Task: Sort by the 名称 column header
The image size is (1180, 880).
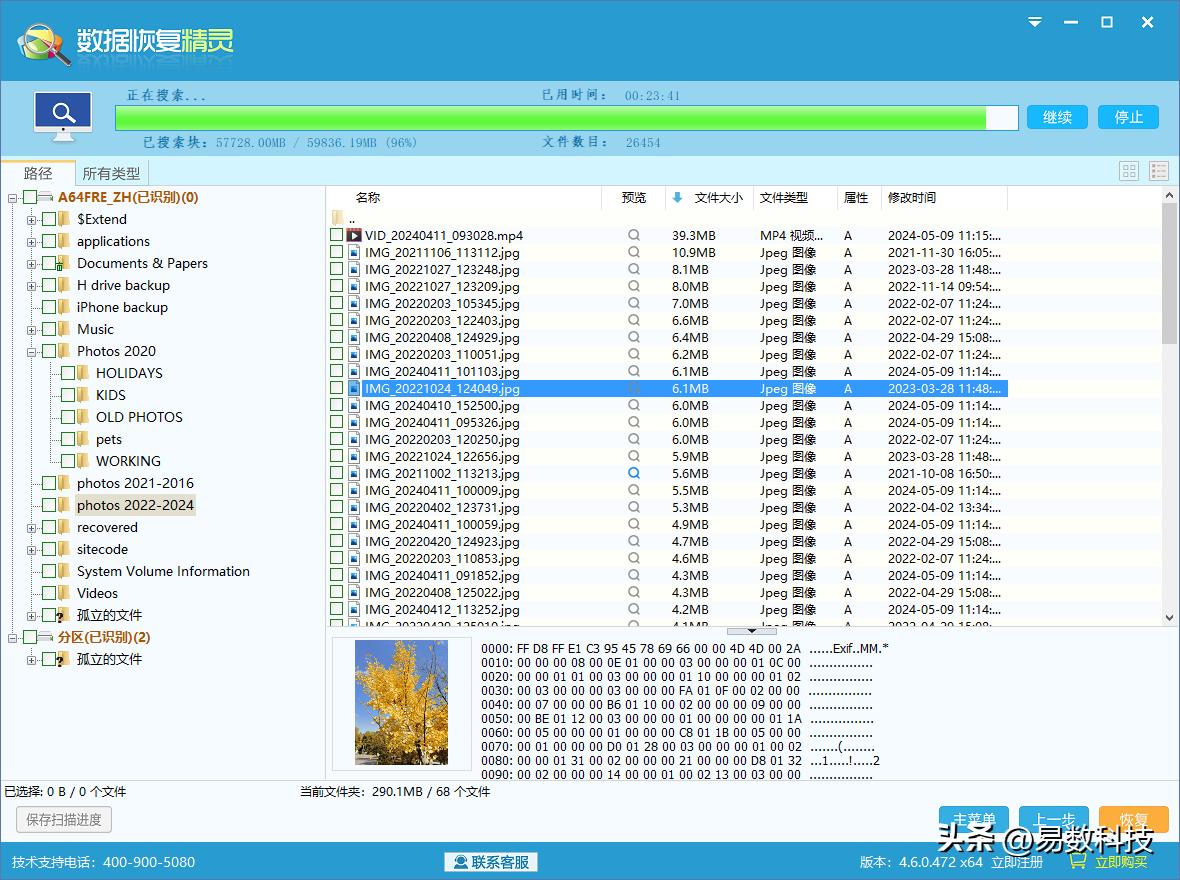Action: 367,197
